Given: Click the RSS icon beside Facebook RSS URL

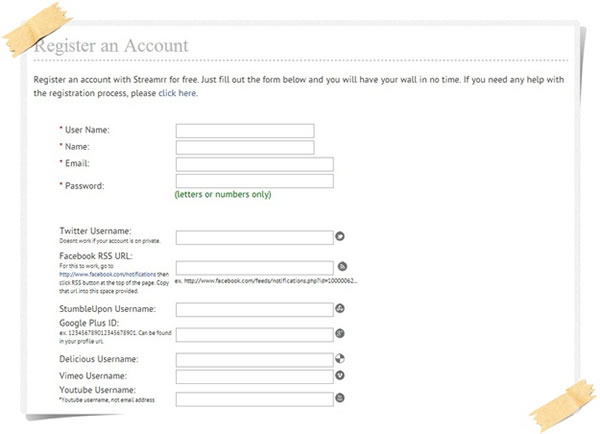Looking at the screenshot, I should pos(341,267).
